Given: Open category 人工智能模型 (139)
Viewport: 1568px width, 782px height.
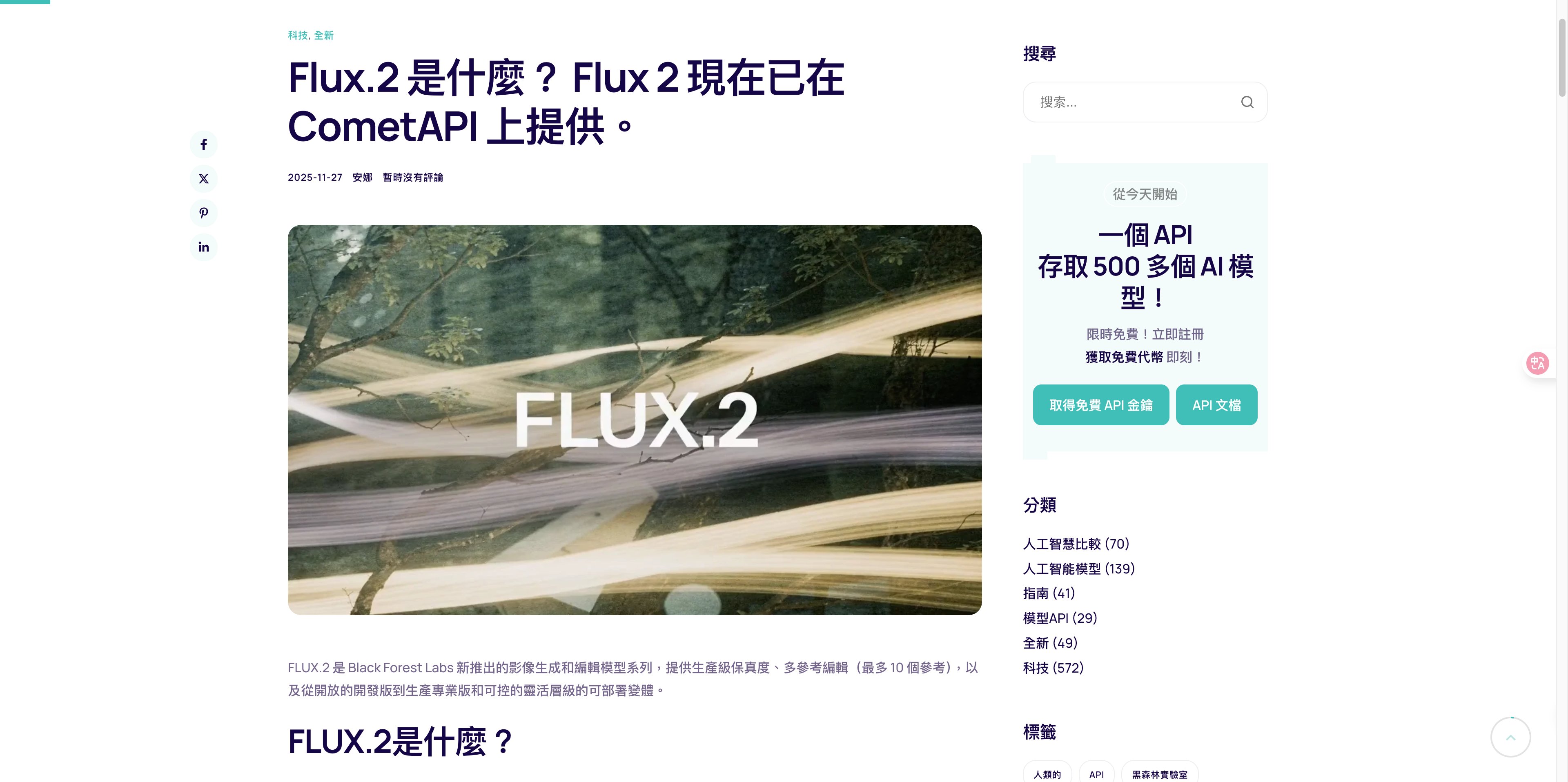Looking at the screenshot, I should tap(1078, 569).
